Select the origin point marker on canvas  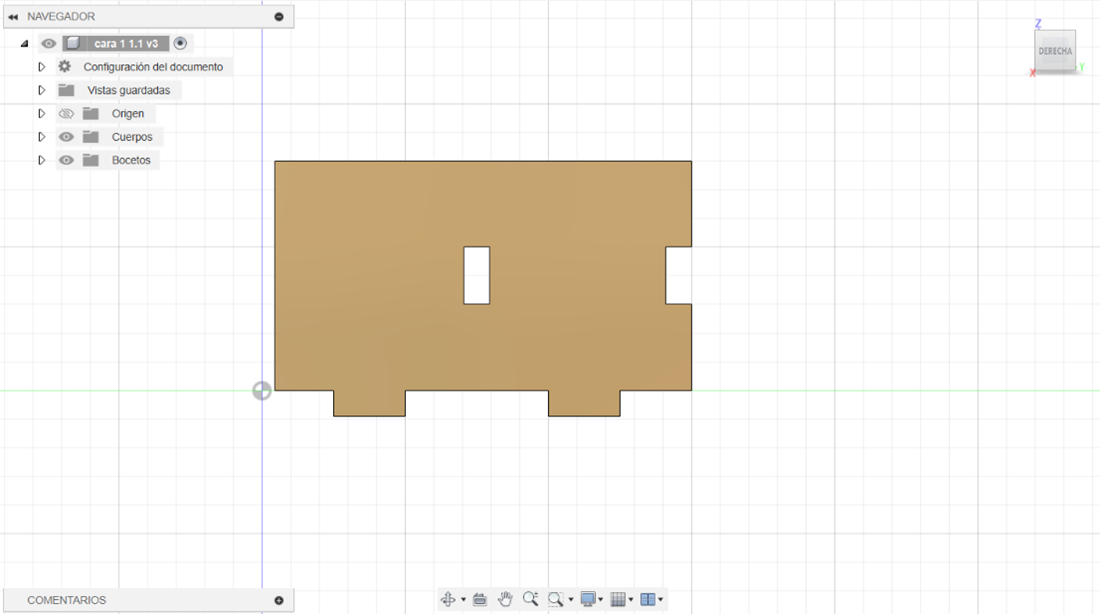pos(262,391)
